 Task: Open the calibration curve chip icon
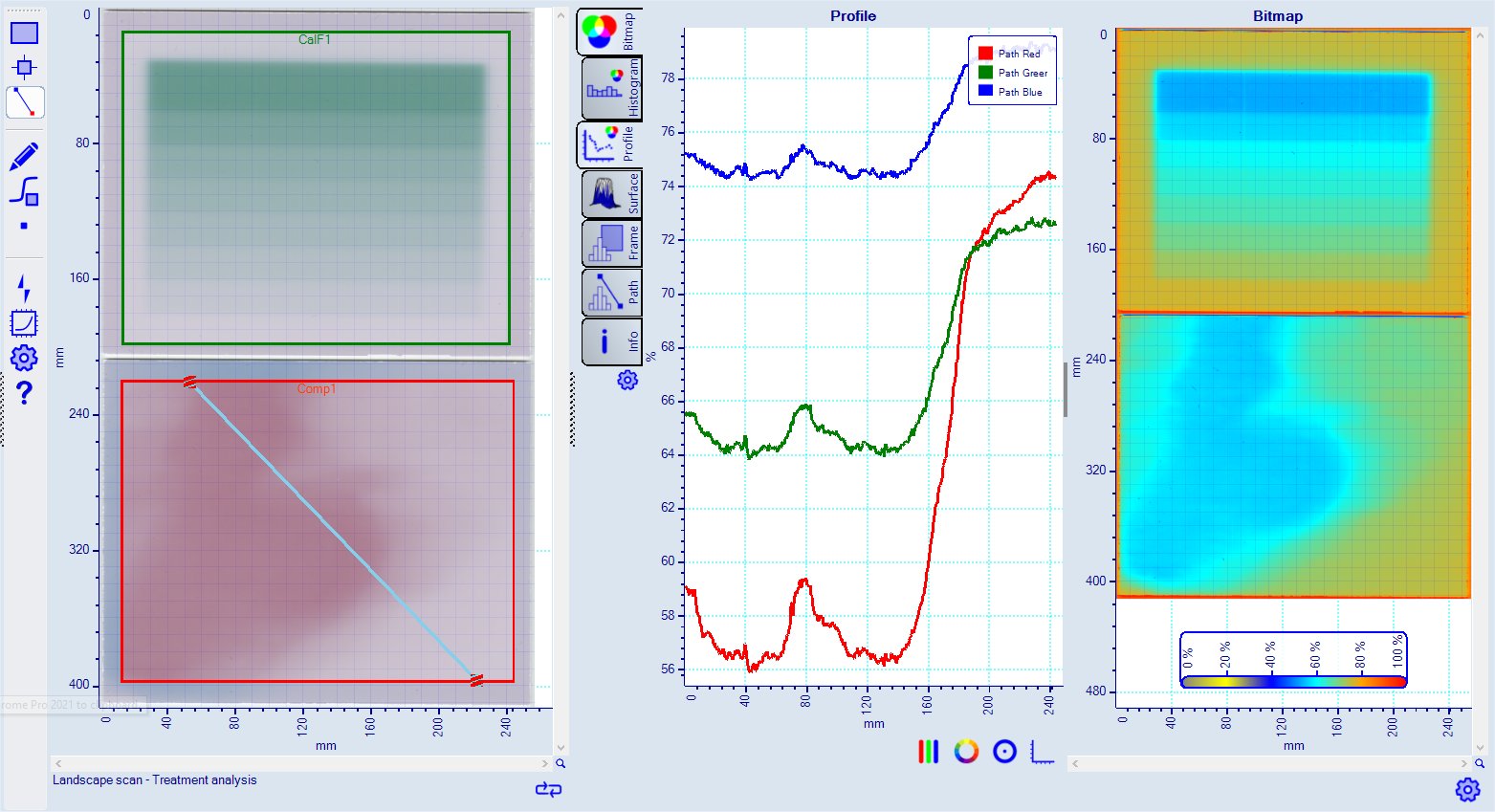[24, 323]
